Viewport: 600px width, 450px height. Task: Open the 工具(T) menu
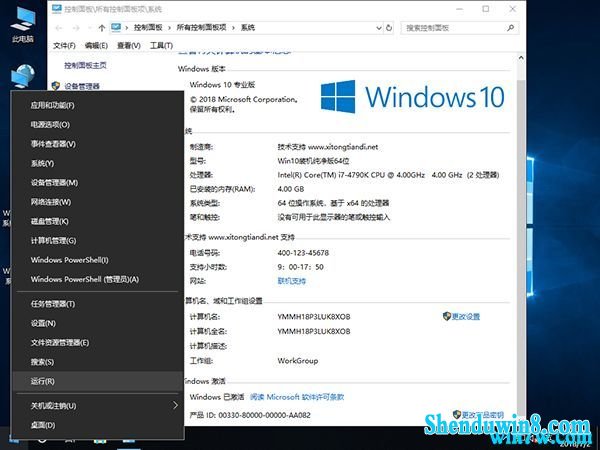pyautogui.click(x=161, y=46)
